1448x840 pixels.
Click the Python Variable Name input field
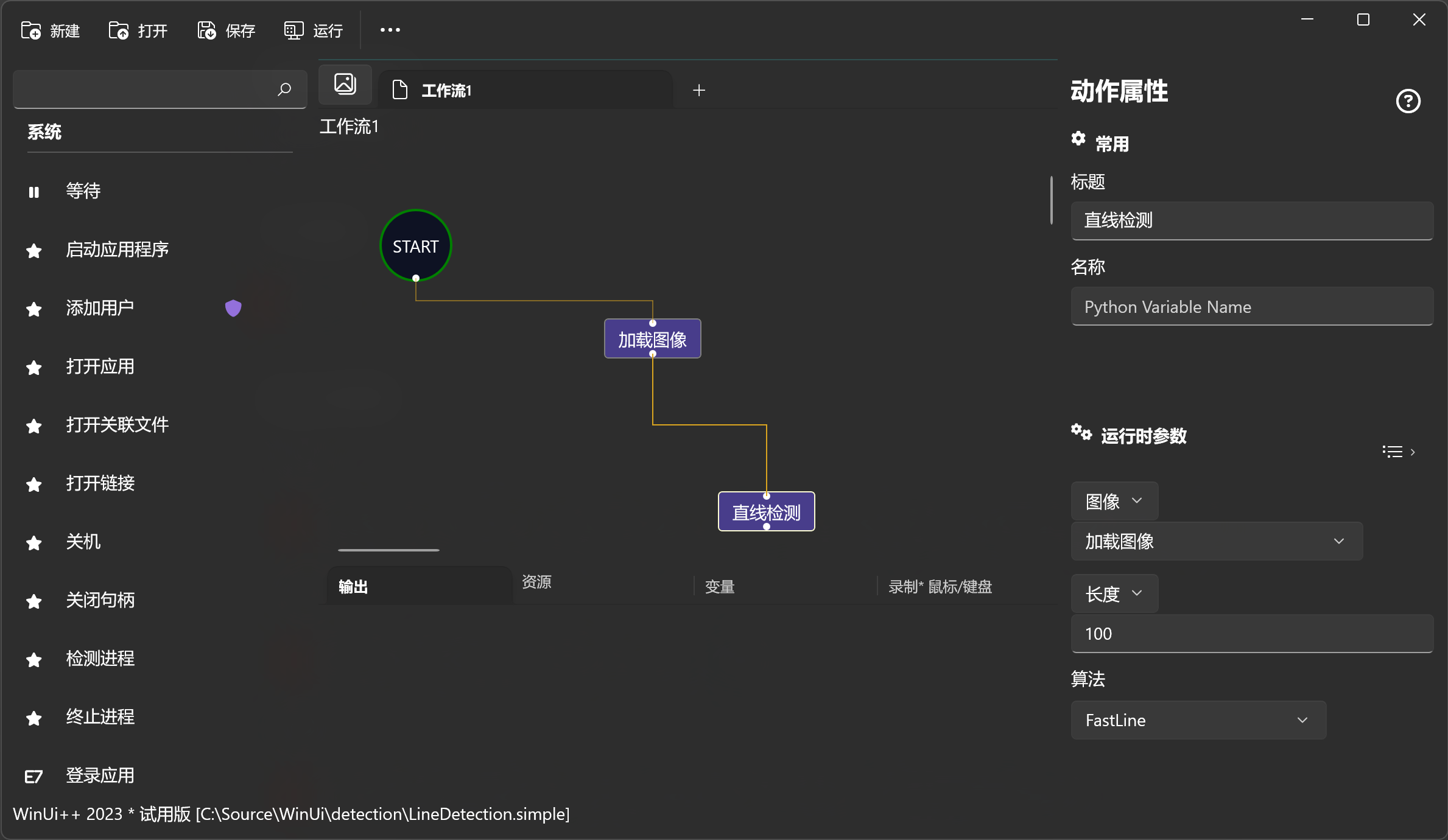1251,307
